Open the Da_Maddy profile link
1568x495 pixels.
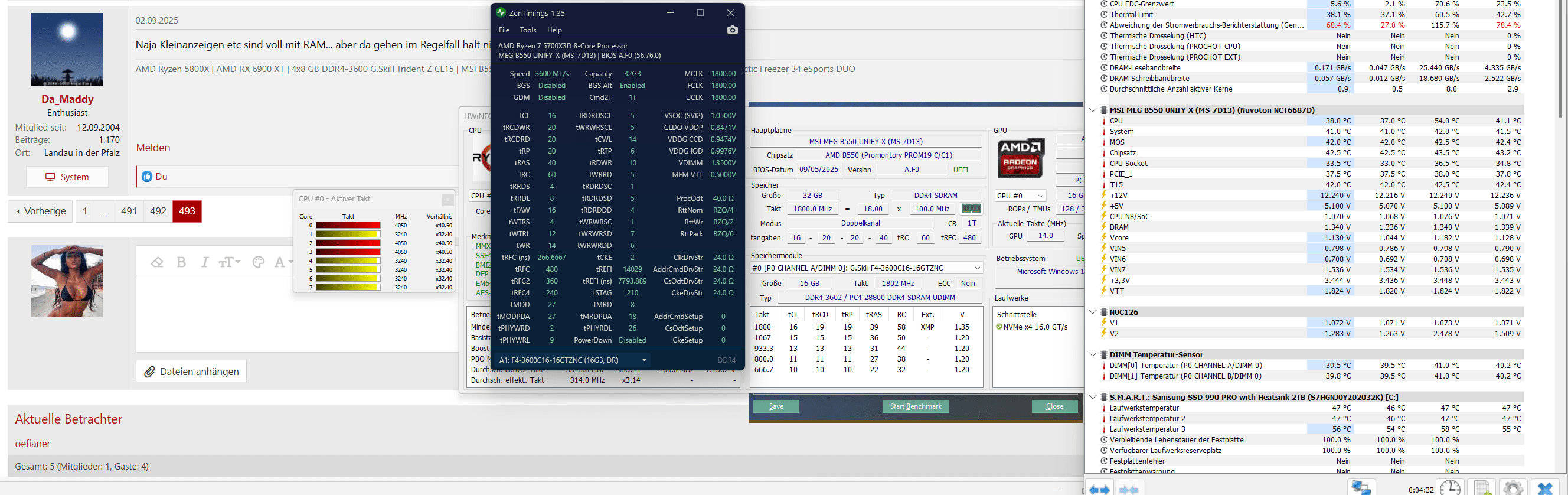[67, 99]
